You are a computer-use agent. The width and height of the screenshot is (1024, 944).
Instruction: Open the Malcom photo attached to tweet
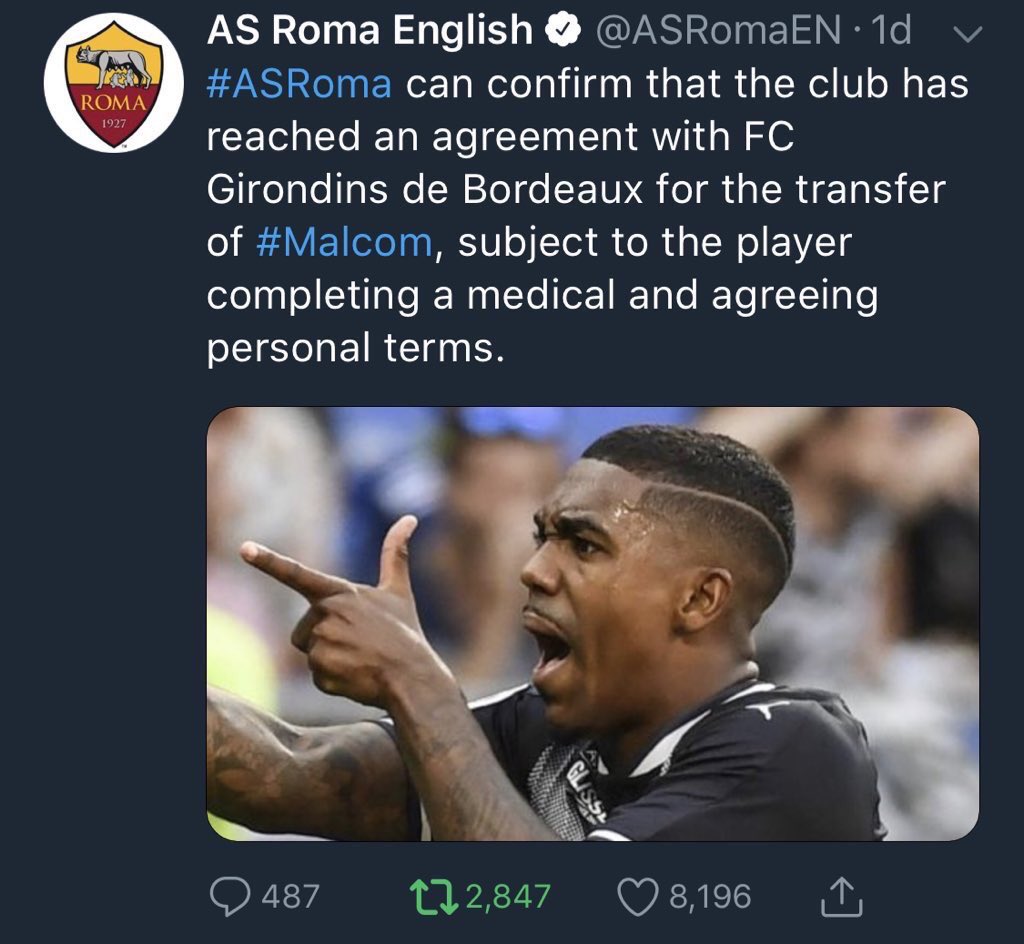pos(592,623)
